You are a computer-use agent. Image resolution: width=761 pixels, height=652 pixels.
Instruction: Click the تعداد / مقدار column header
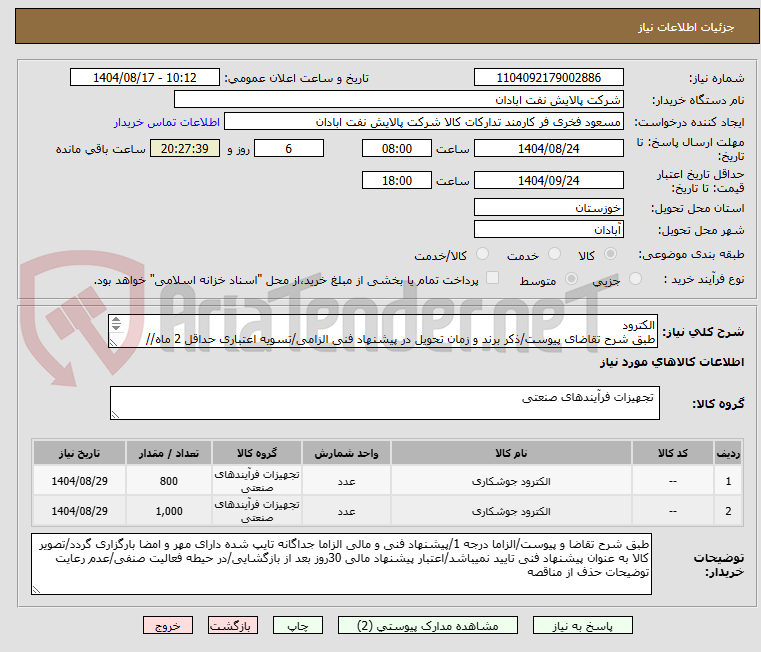[168, 453]
